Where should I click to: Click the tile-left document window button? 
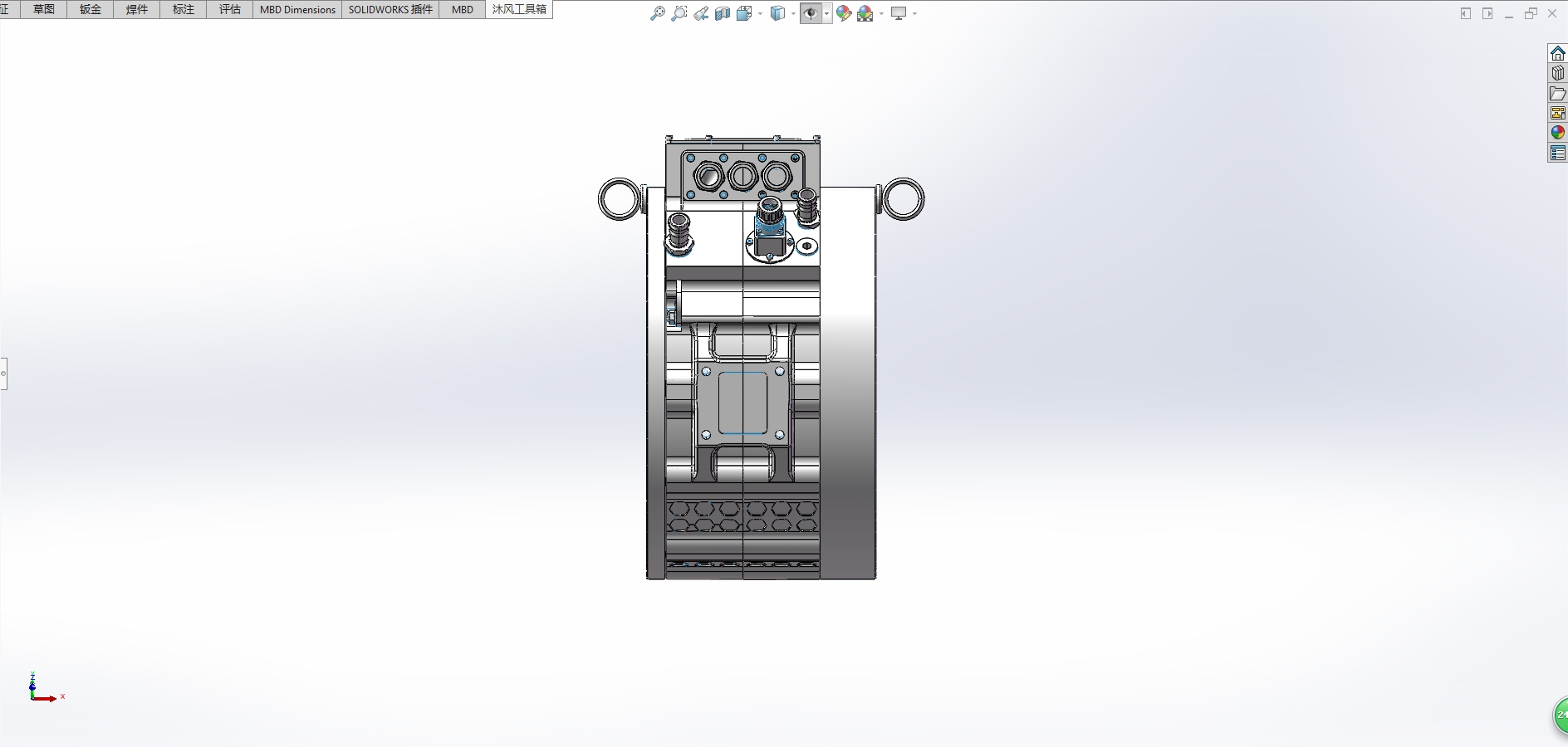pyautogui.click(x=1466, y=13)
